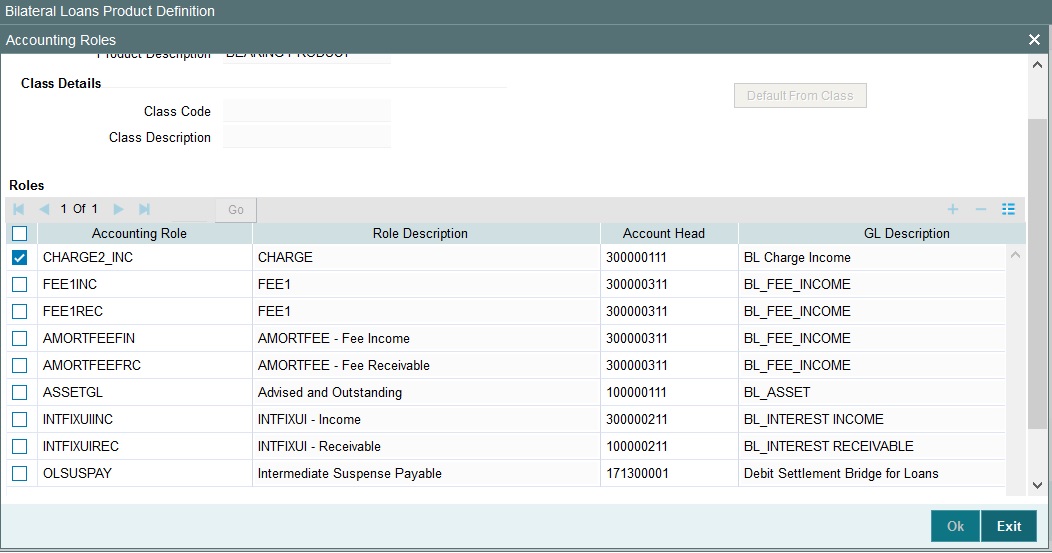
Task: Uncheck the CHARGE2_INC row checkbox
Action: pyautogui.click(x=19, y=258)
